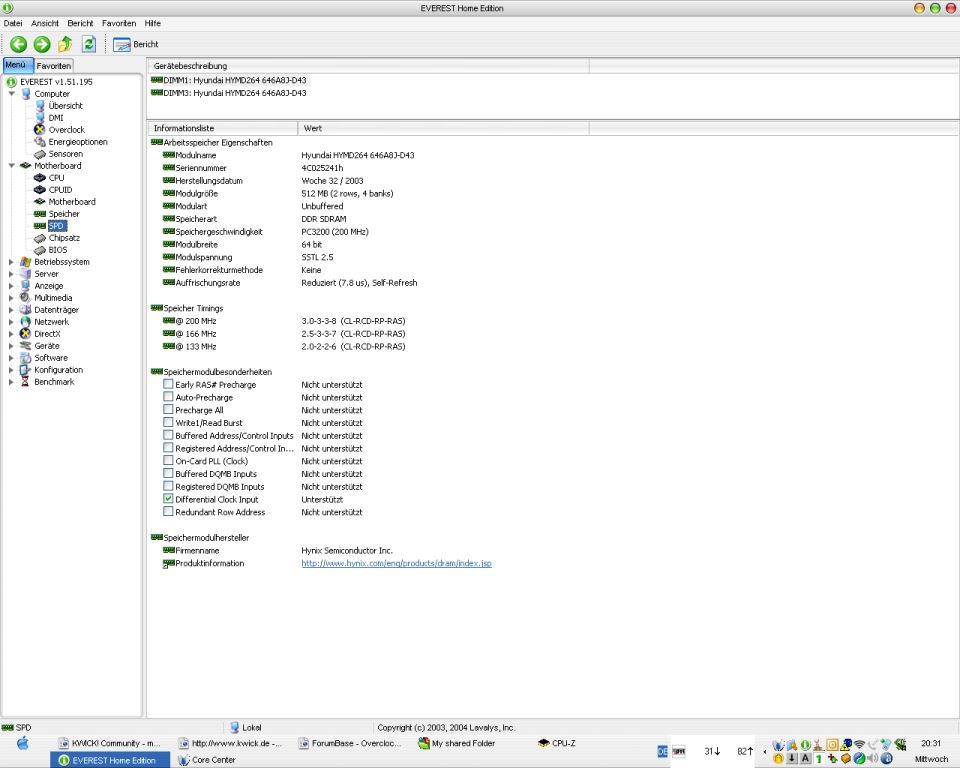960x768 pixels.
Task: Open My shared Folder taskbar button
Action: (457, 744)
